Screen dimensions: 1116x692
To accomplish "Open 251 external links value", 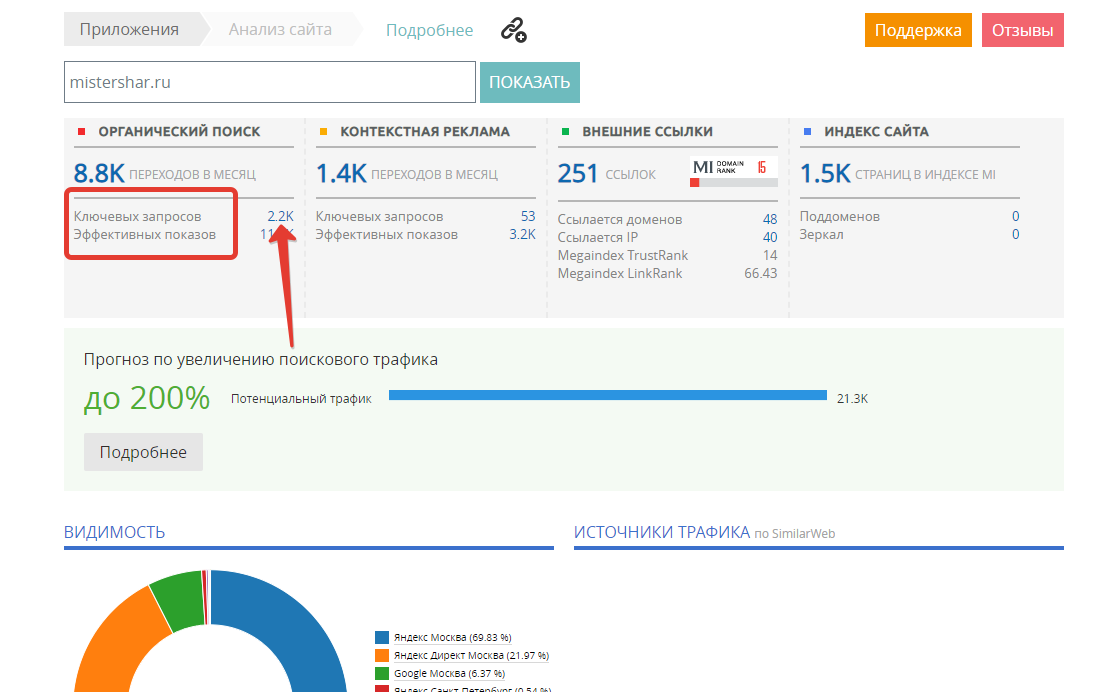I will point(578,173).
